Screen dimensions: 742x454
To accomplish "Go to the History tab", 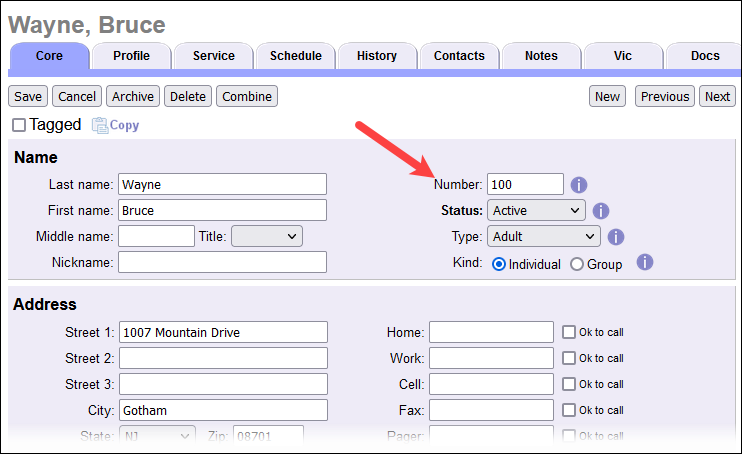I will [x=377, y=56].
